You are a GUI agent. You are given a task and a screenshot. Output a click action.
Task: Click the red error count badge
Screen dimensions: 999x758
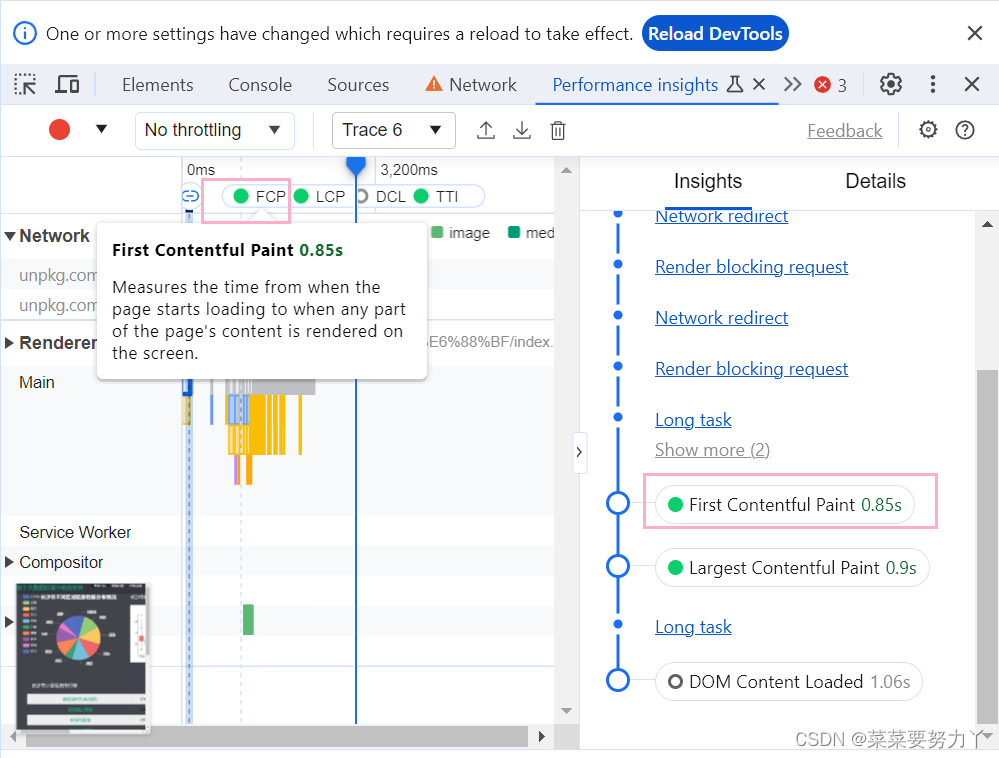[x=823, y=85]
